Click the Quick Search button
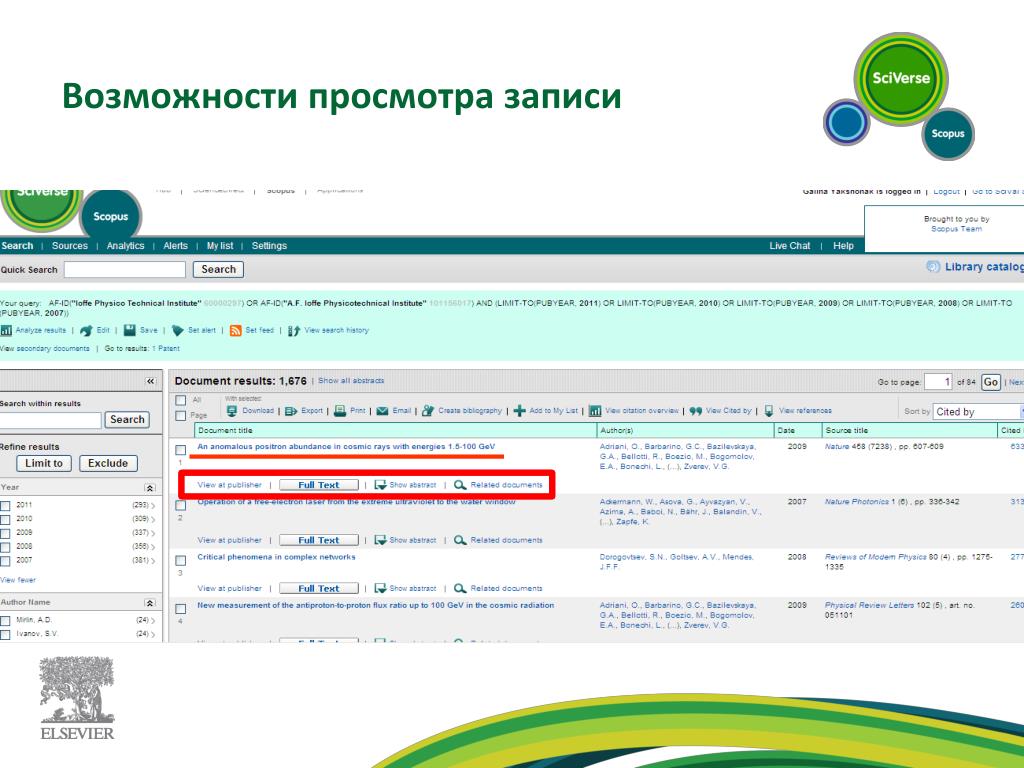This screenshot has height=768, width=1024. pos(218,269)
